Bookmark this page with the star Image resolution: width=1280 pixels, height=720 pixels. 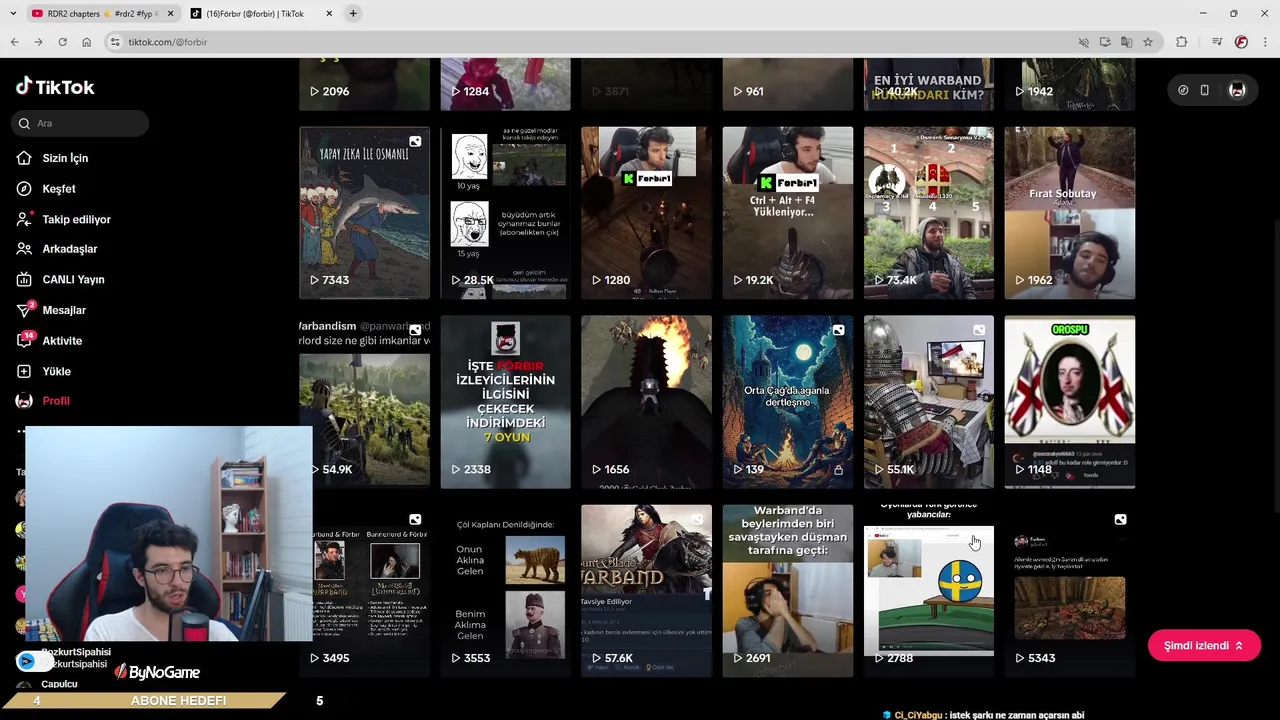point(1148,42)
